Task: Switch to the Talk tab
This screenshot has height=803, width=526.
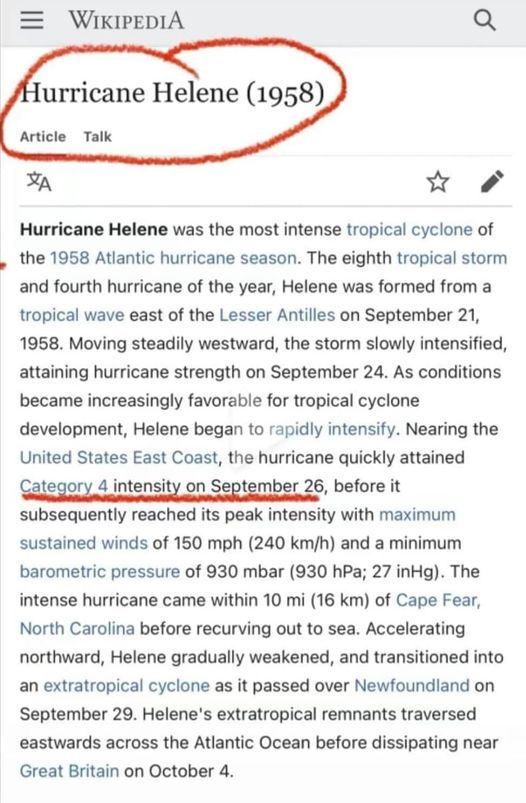Action: 98,137
